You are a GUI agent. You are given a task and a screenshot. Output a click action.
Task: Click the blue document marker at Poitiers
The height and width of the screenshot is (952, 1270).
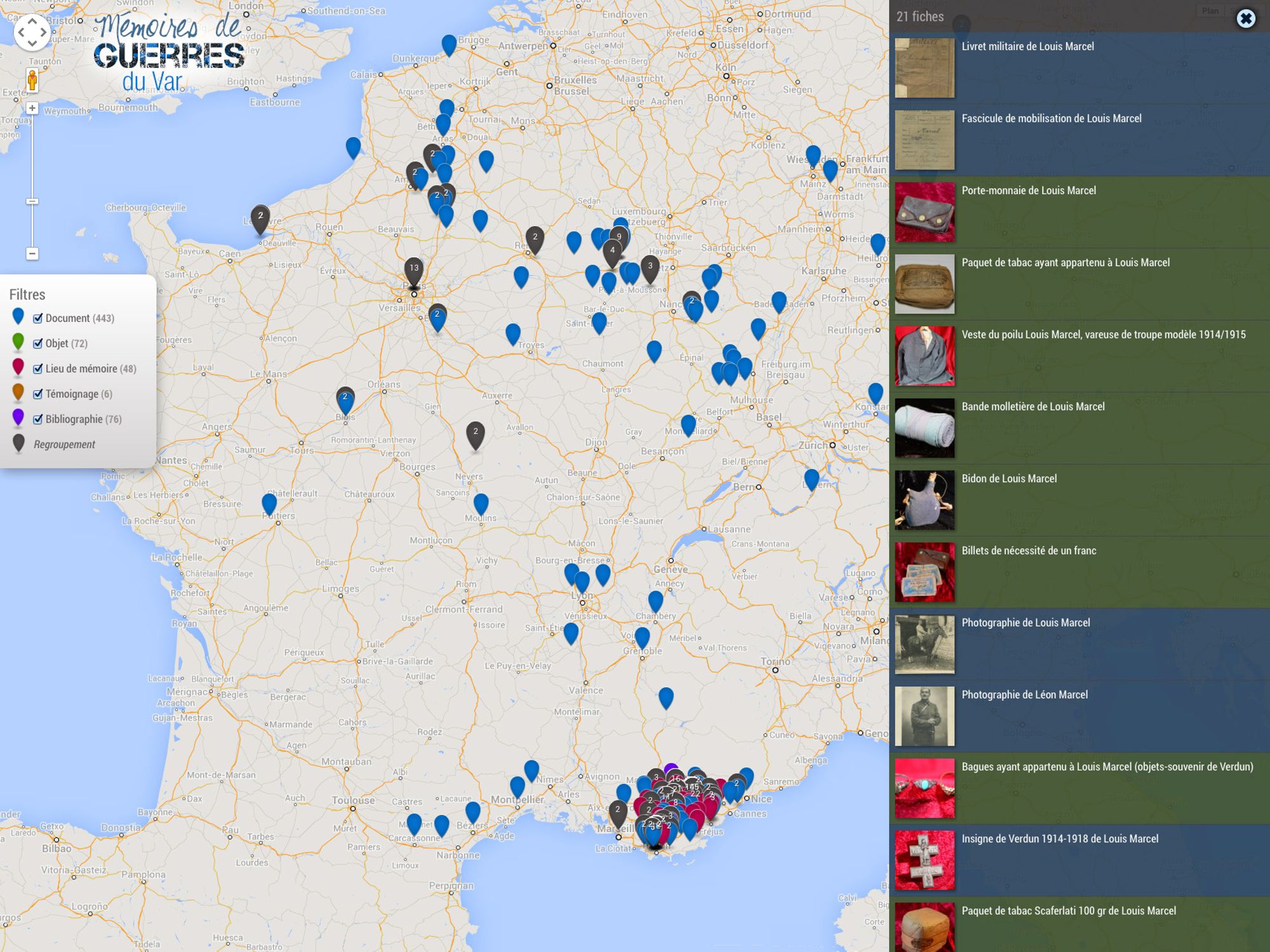[269, 503]
